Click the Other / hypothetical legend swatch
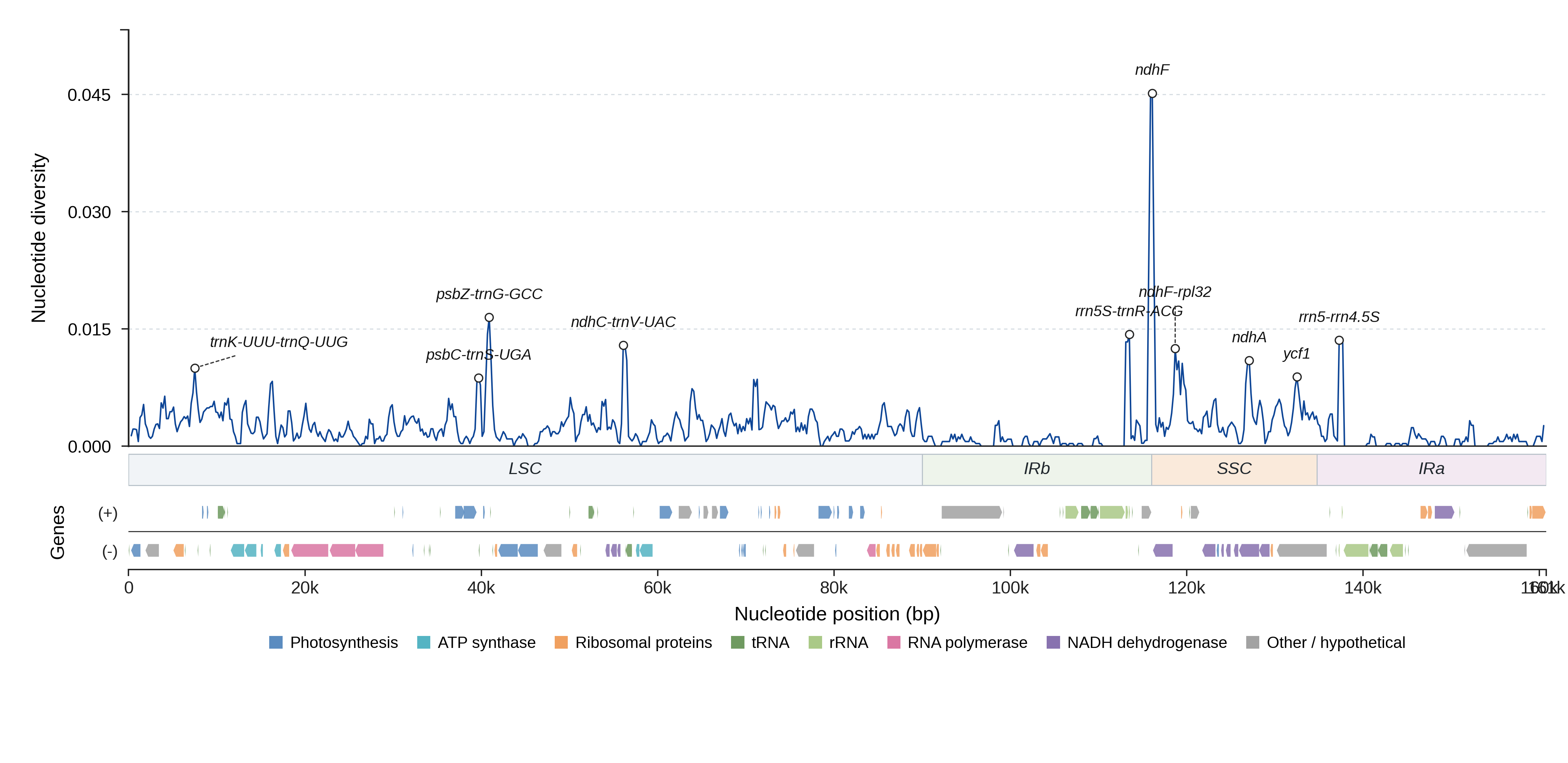Viewport: 1568px width, 763px height. 1253,642
